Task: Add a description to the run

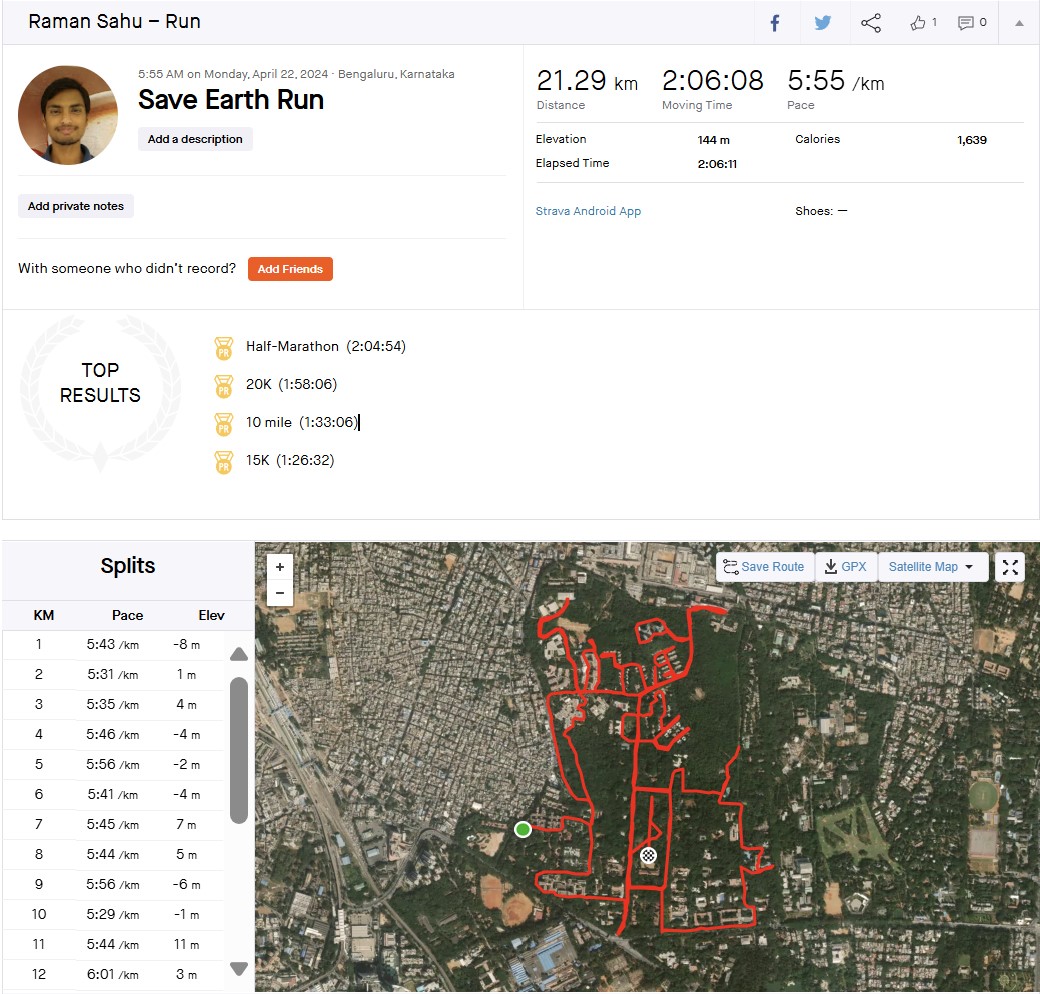Action: click(195, 139)
